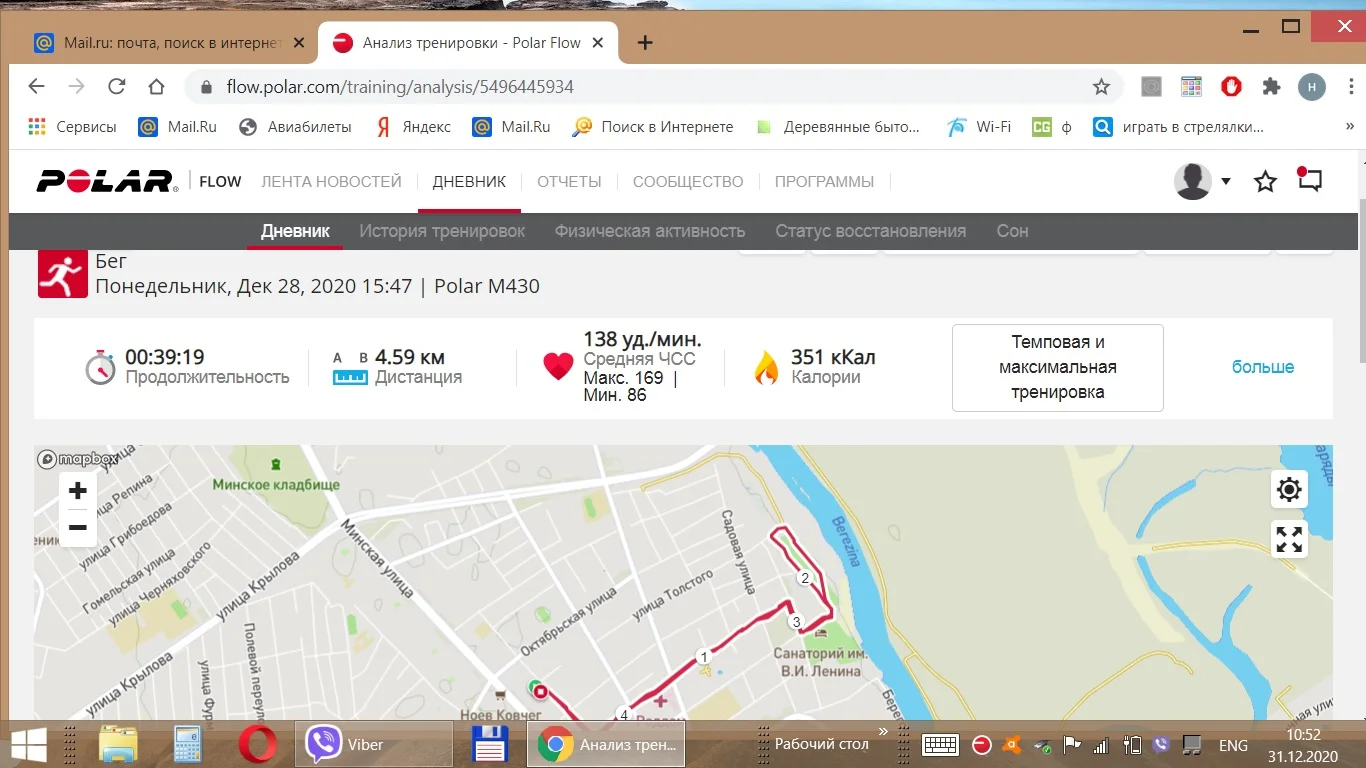The image size is (1366, 768).
Task: Click the stopwatch duration icon
Action: [100, 367]
